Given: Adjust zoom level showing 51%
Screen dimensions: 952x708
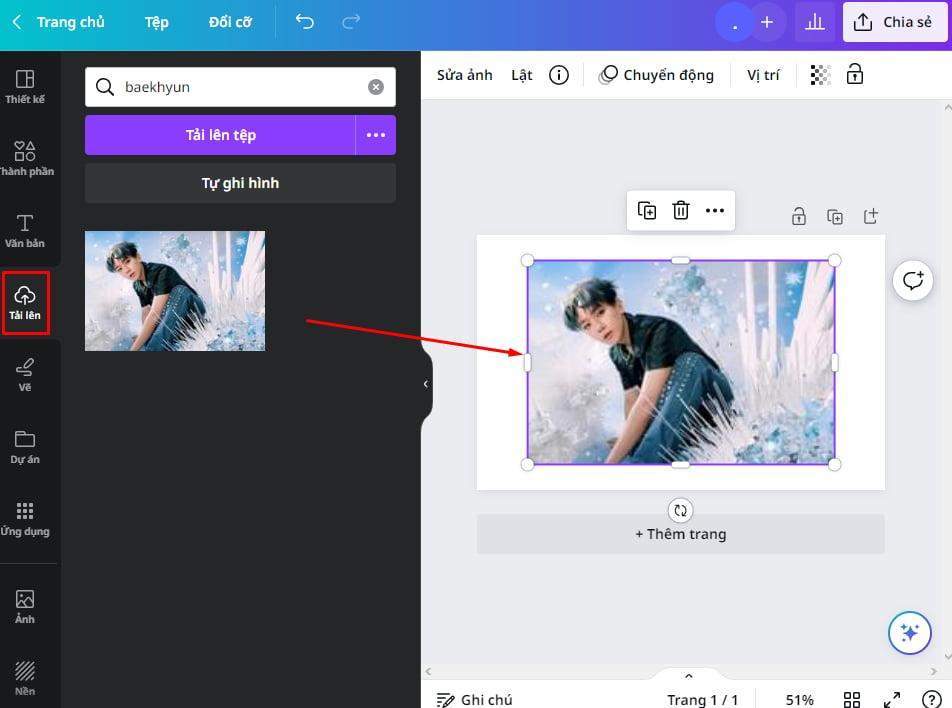Looking at the screenshot, I should click(x=800, y=699).
